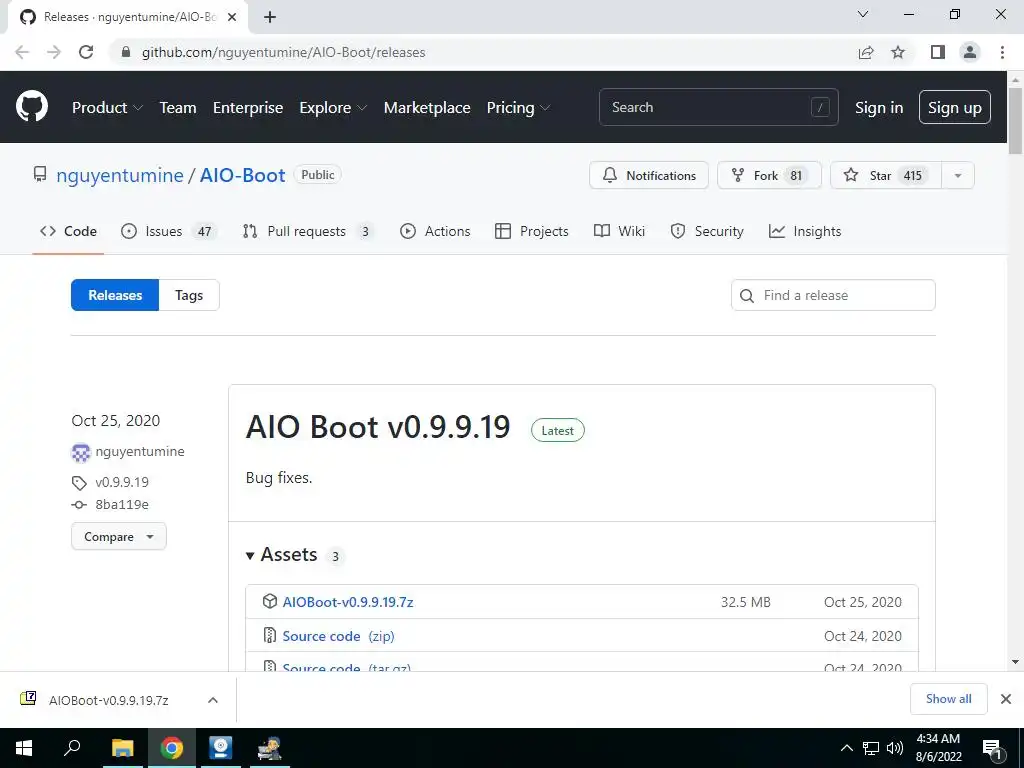
Task: Switch to the Code tab
Action: pos(68,231)
